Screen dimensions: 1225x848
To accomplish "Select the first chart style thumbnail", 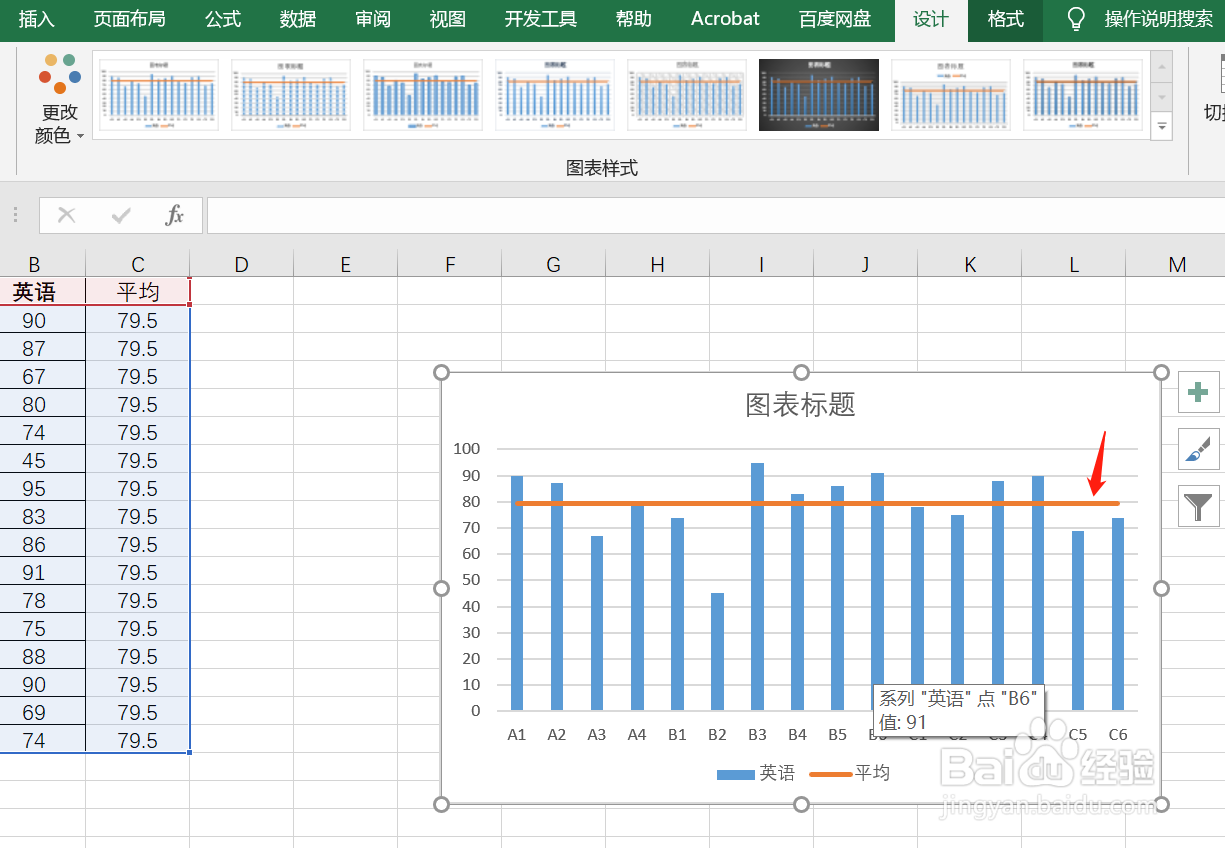I will coord(157,94).
